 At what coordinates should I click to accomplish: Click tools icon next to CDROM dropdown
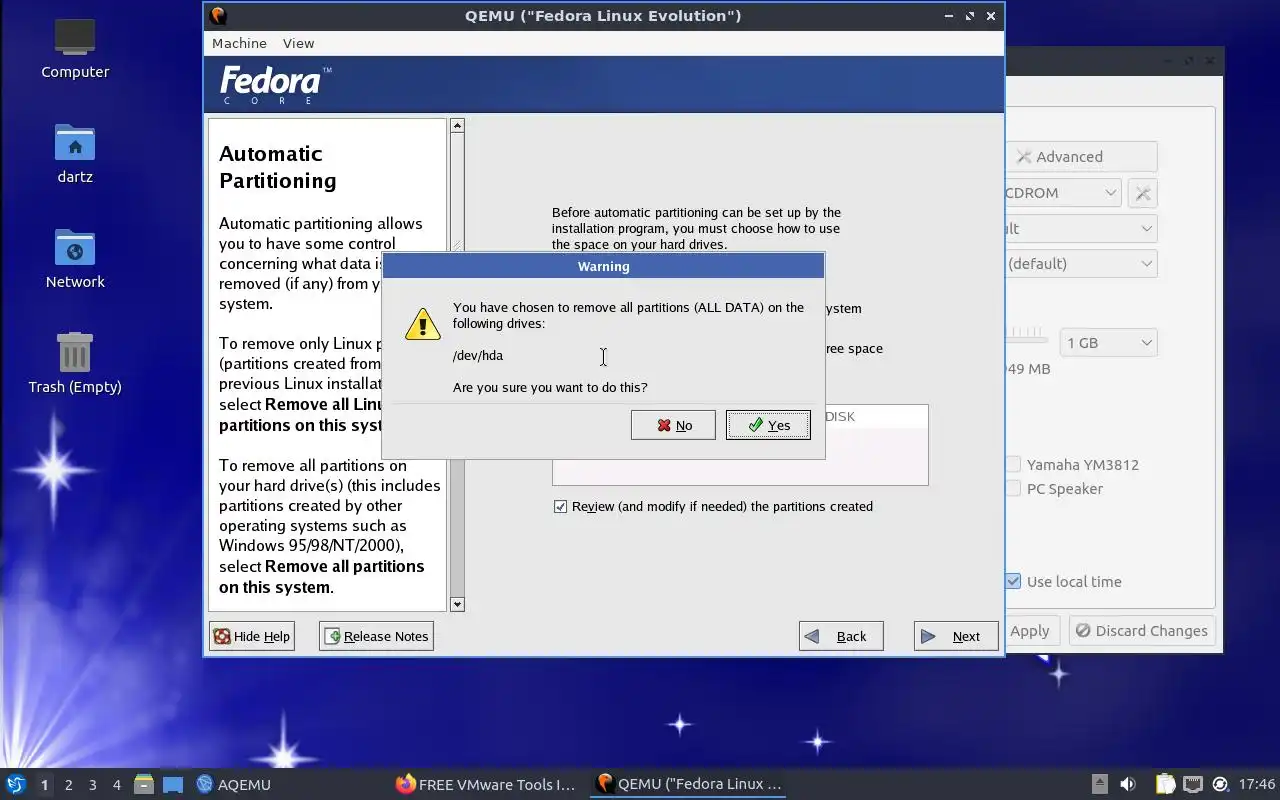(x=1142, y=193)
